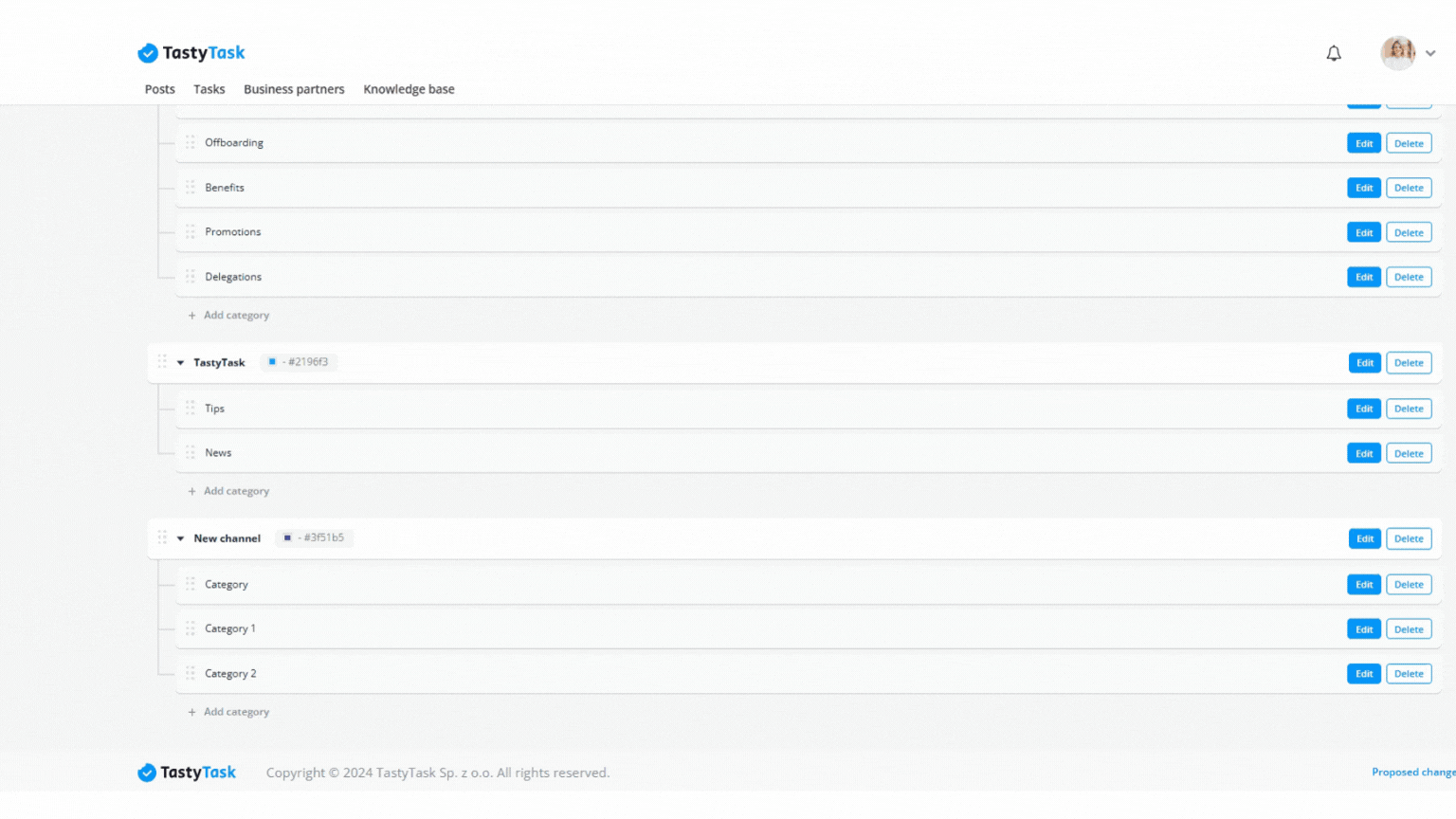Grab the drag handle for TastyTask channel
The image size is (1456, 819).
(x=162, y=362)
